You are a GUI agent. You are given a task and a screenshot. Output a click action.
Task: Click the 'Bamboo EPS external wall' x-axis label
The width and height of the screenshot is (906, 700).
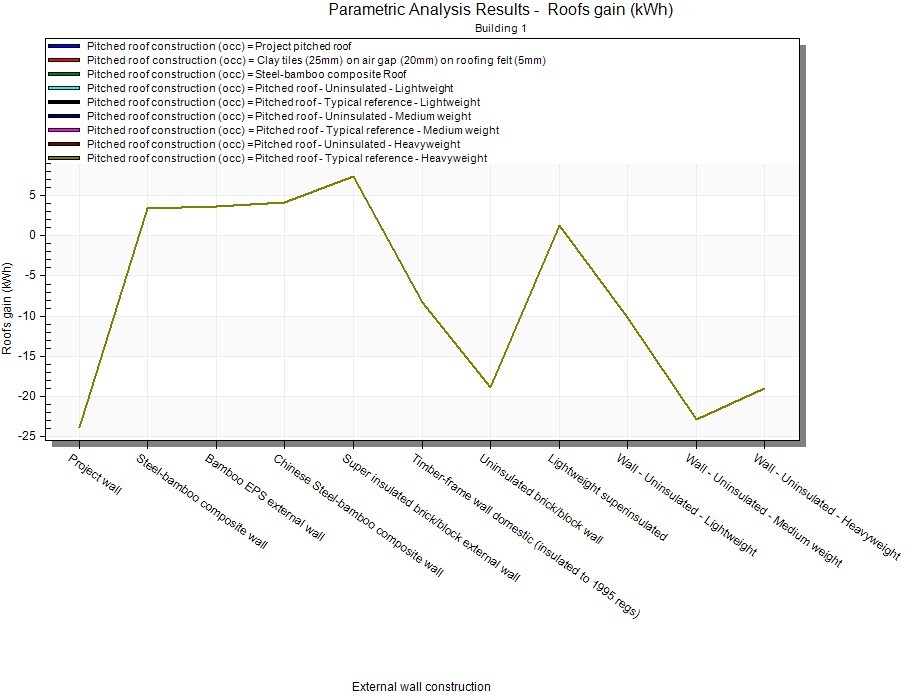point(265,497)
